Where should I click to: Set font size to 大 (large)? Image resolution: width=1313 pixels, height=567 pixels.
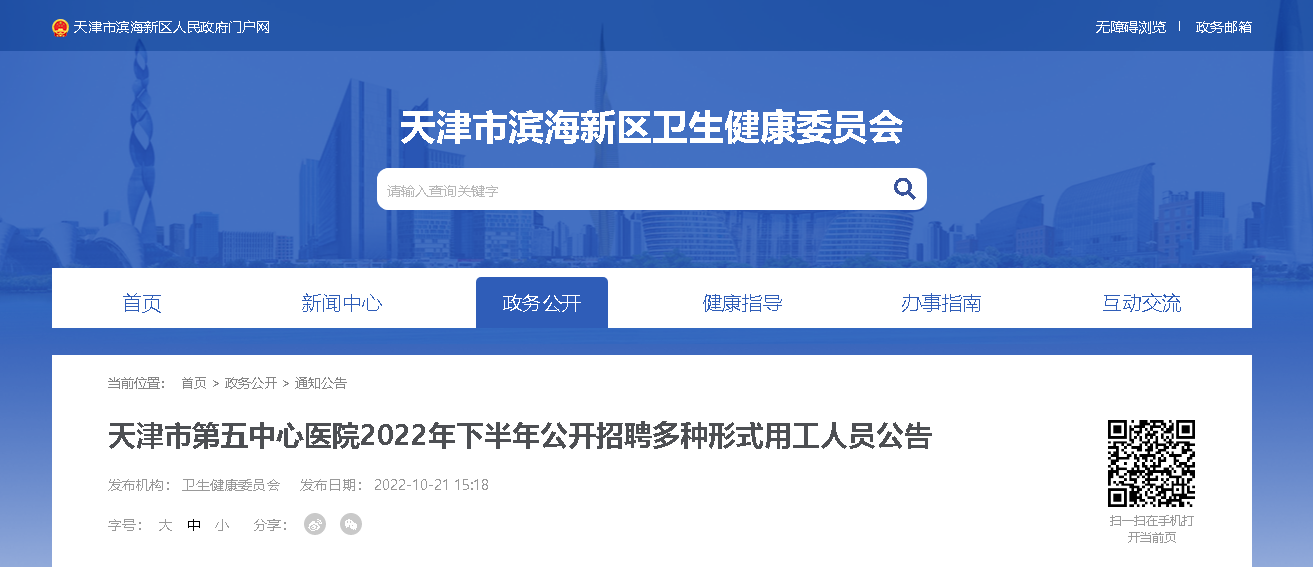click(x=165, y=525)
